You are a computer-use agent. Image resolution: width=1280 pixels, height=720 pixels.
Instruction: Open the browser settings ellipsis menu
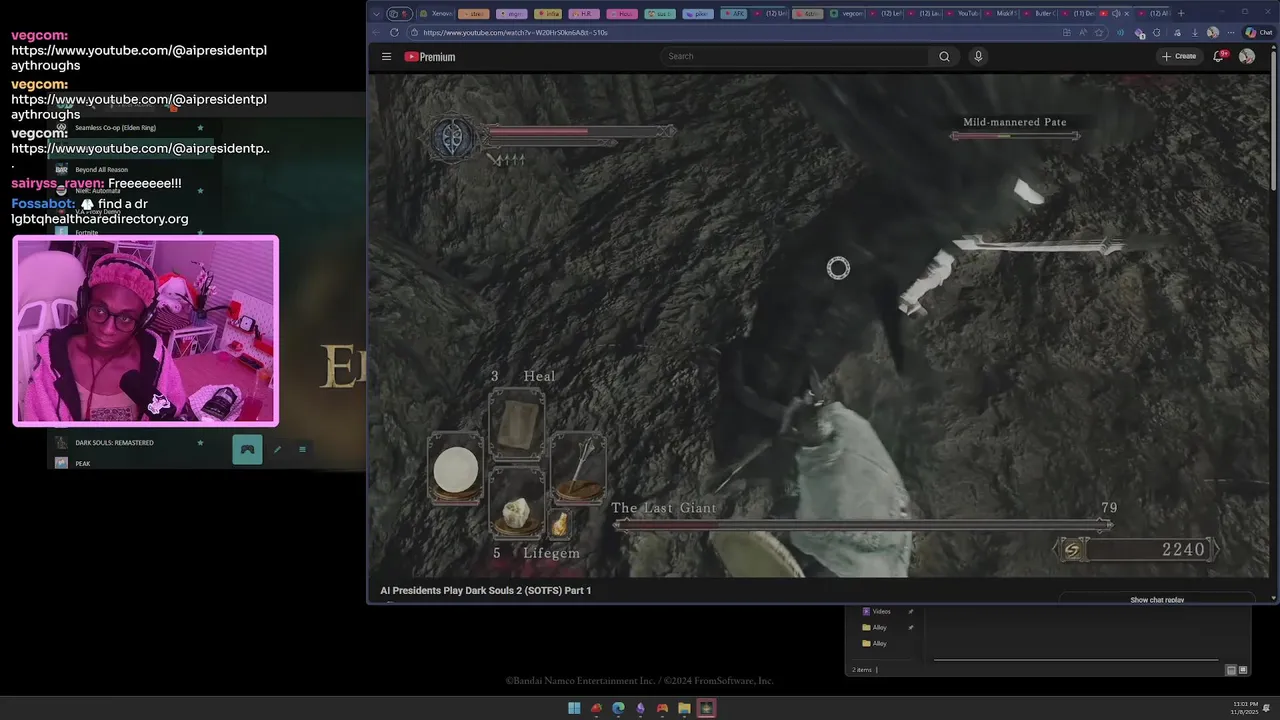click(x=1231, y=32)
